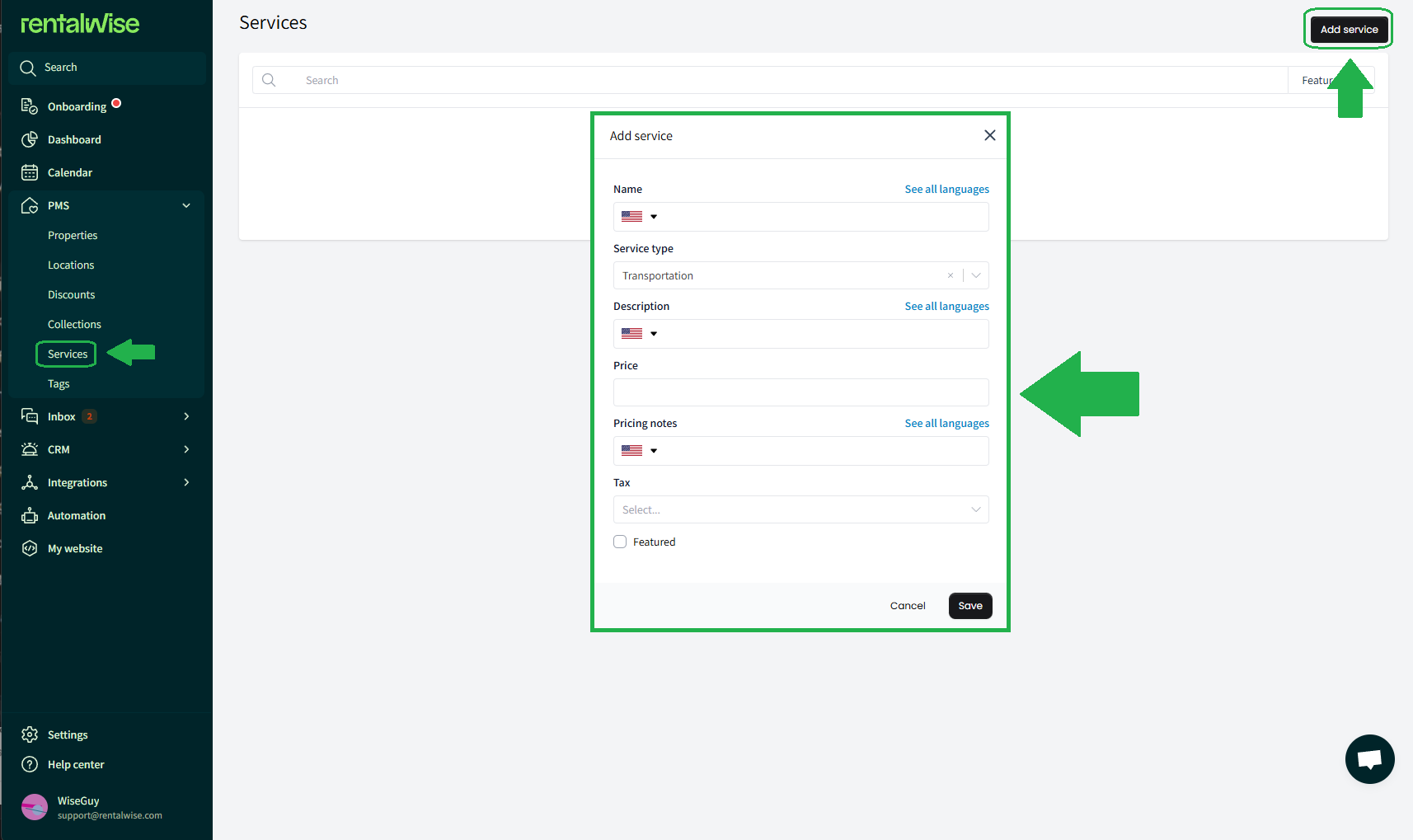
Task: Enable the Featured checkbox
Action: [x=620, y=542]
